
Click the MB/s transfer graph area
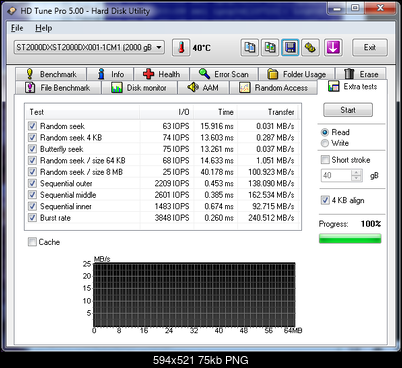[x=194, y=295]
